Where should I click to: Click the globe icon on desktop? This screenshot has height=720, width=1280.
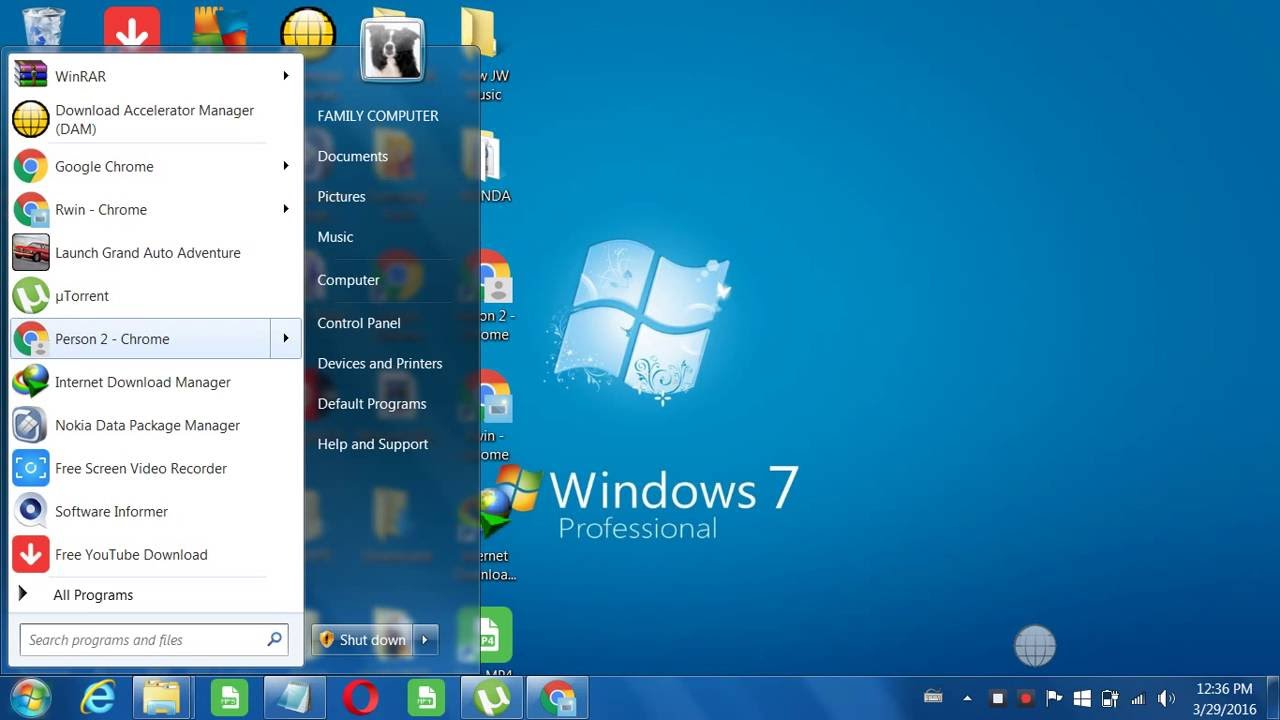click(1035, 646)
